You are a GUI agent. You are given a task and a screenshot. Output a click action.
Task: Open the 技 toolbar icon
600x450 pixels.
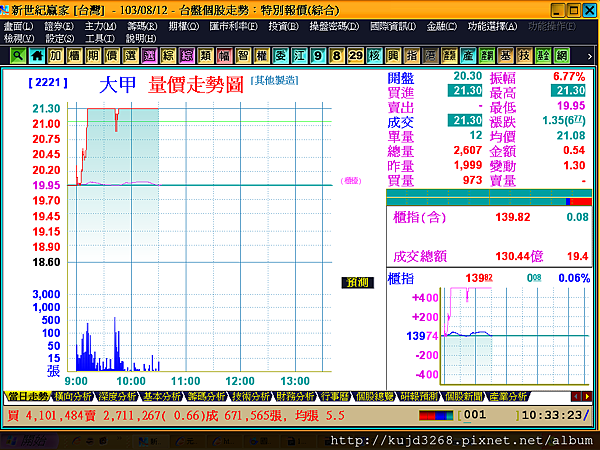(524, 56)
